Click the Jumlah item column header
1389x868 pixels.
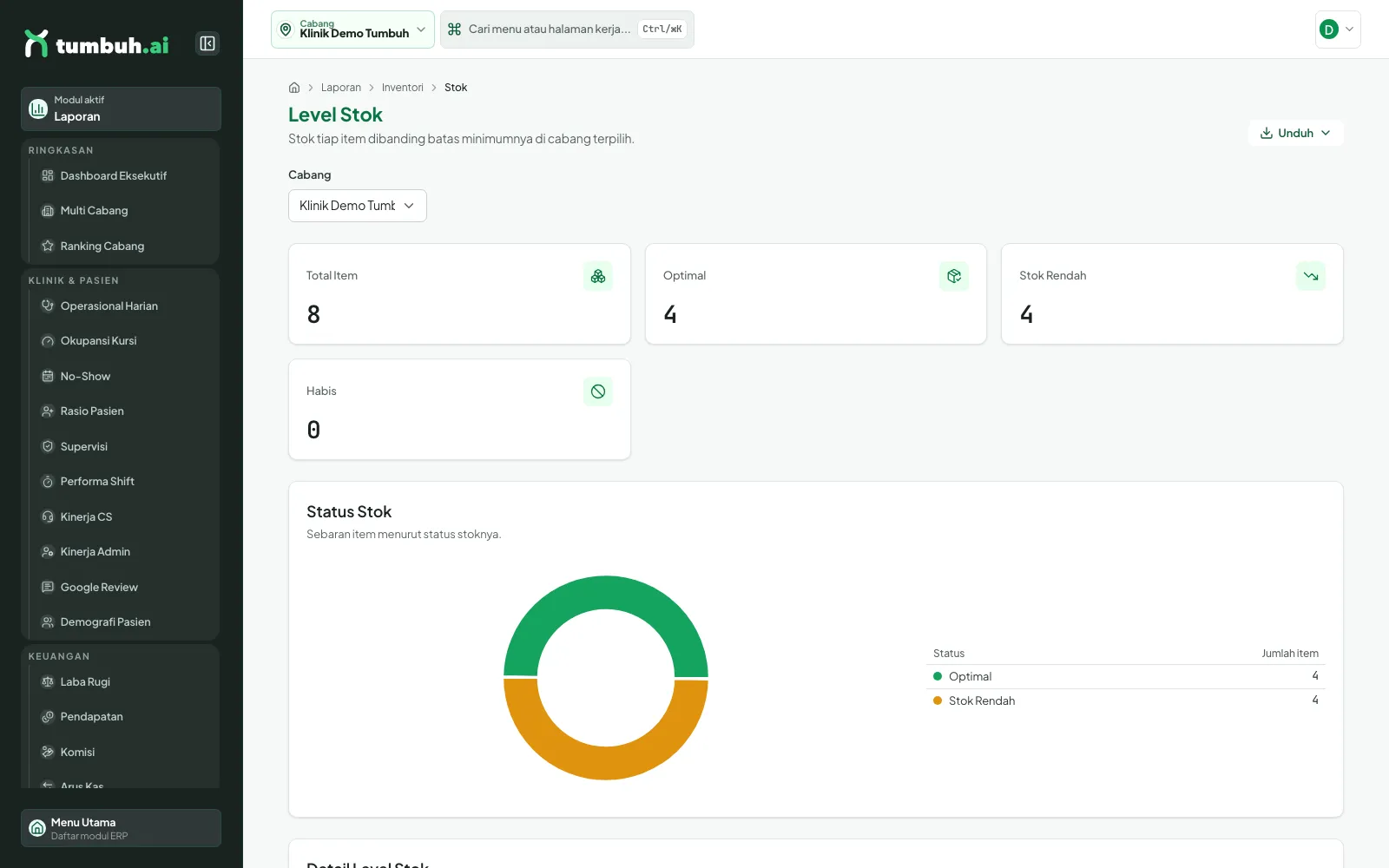1290,654
